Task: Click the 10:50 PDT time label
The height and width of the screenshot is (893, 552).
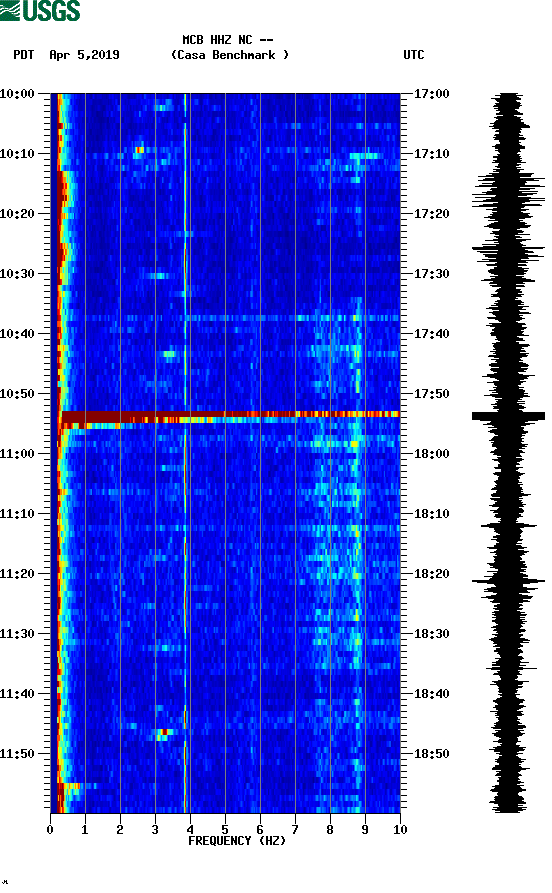Action: click(x=17, y=394)
